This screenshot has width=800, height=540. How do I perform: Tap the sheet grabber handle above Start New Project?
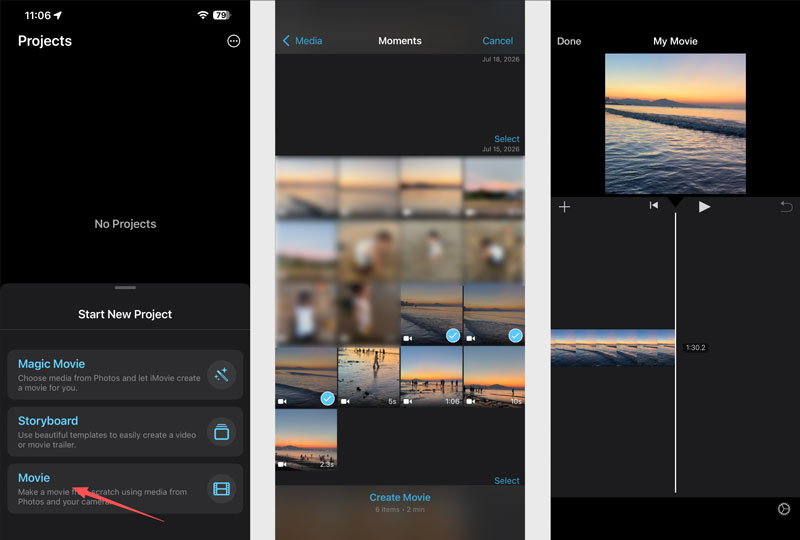tap(125, 288)
